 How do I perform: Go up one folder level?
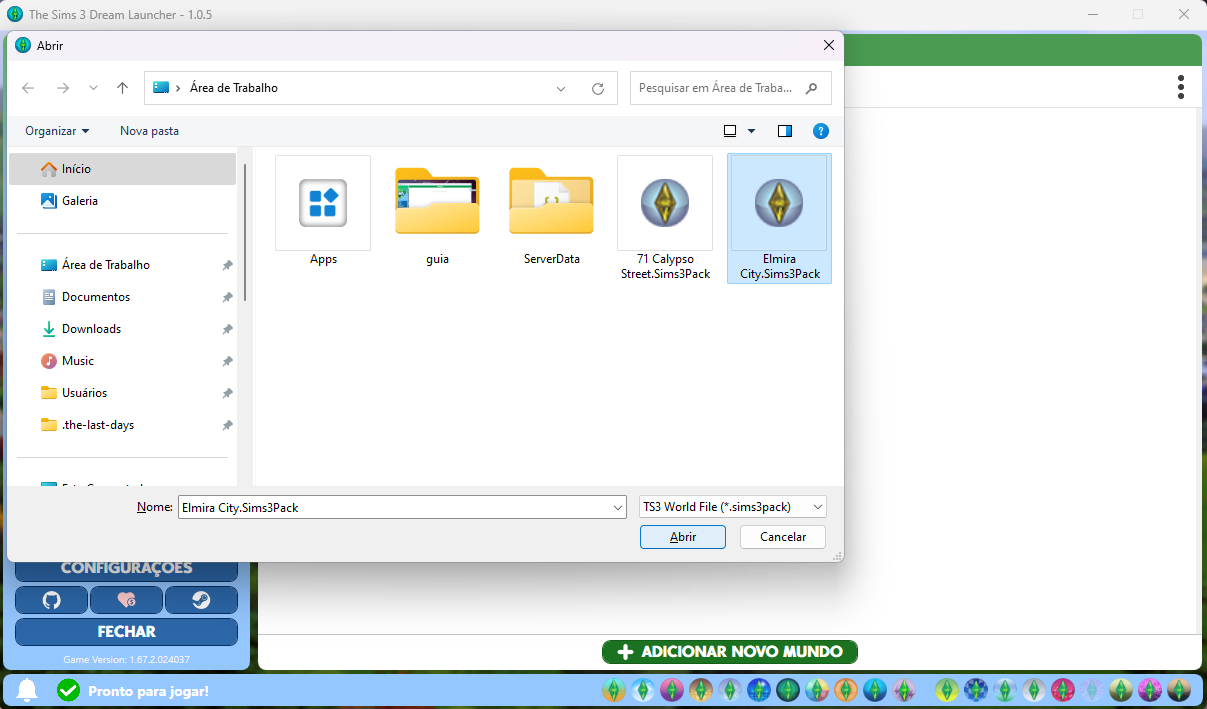click(122, 88)
